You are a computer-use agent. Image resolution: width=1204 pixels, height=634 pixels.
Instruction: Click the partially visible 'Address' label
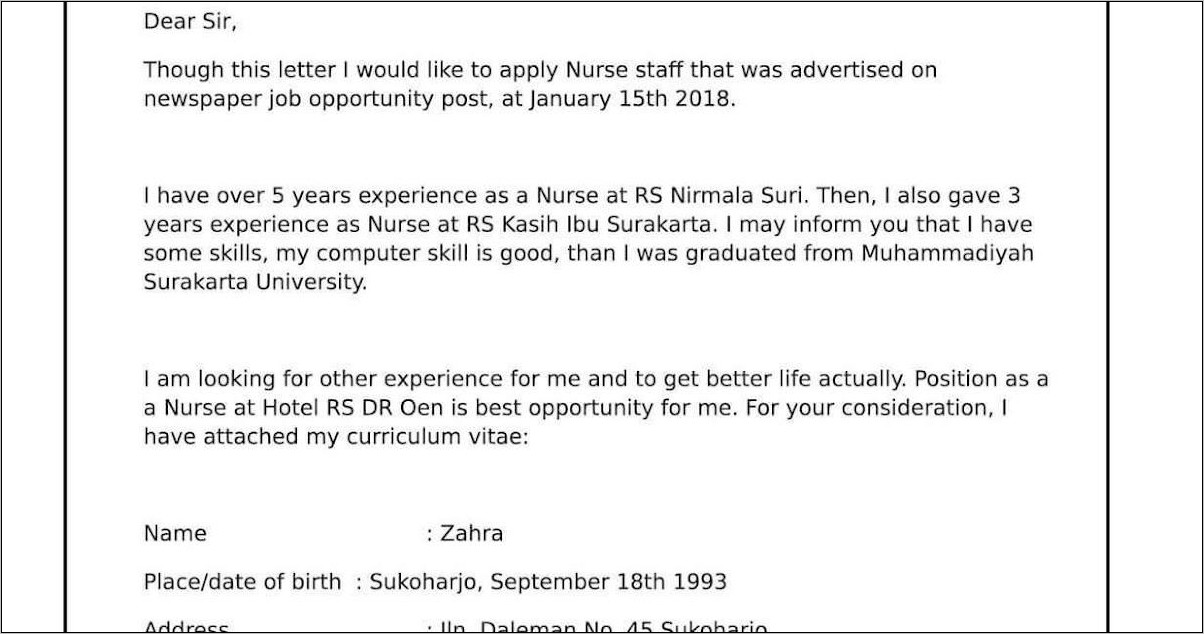point(186,628)
